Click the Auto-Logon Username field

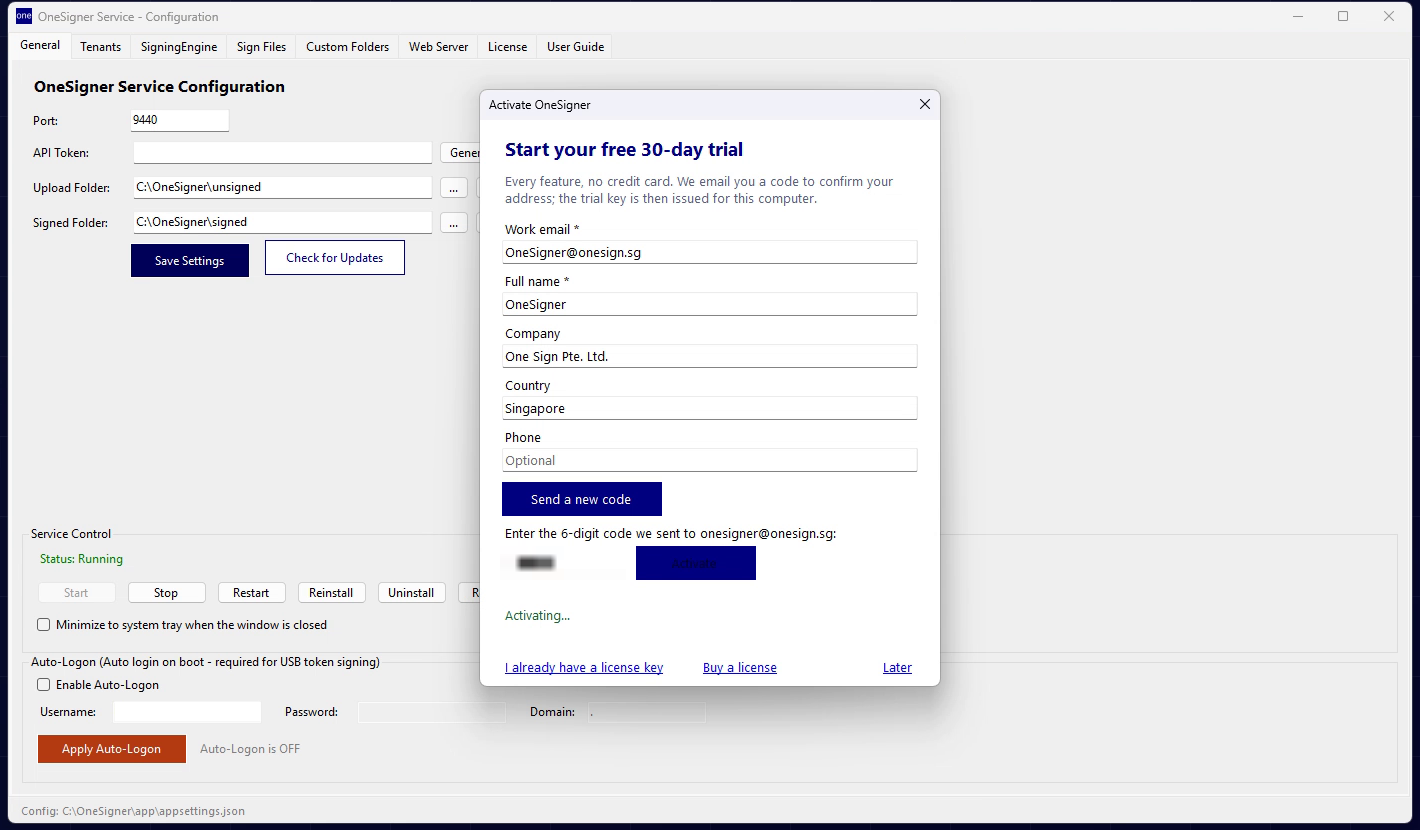coord(187,712)
